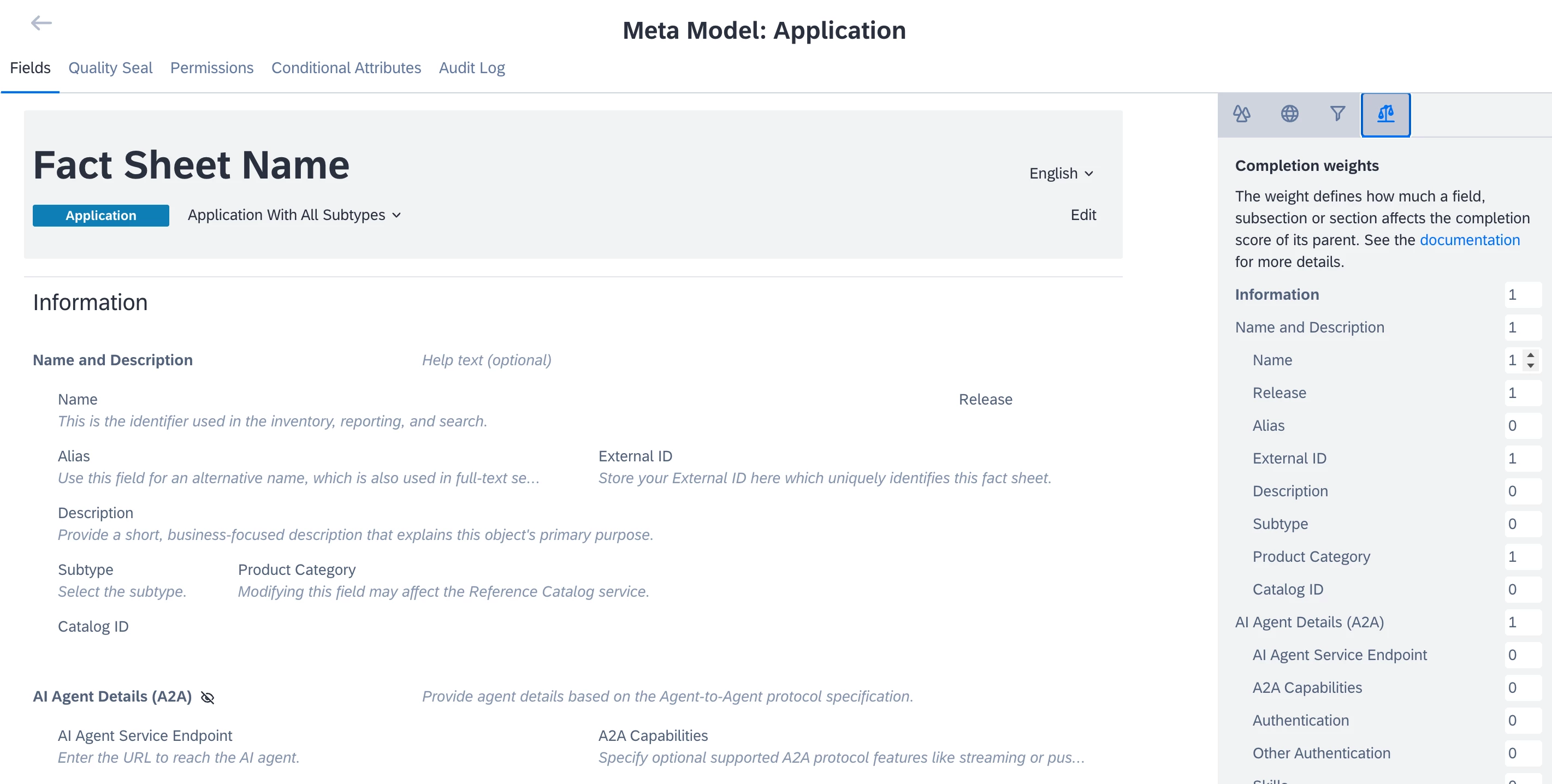Viewport: 1552px width, 784px height.
Task: Open the Audit Log tab
Action: click(472, 68)
